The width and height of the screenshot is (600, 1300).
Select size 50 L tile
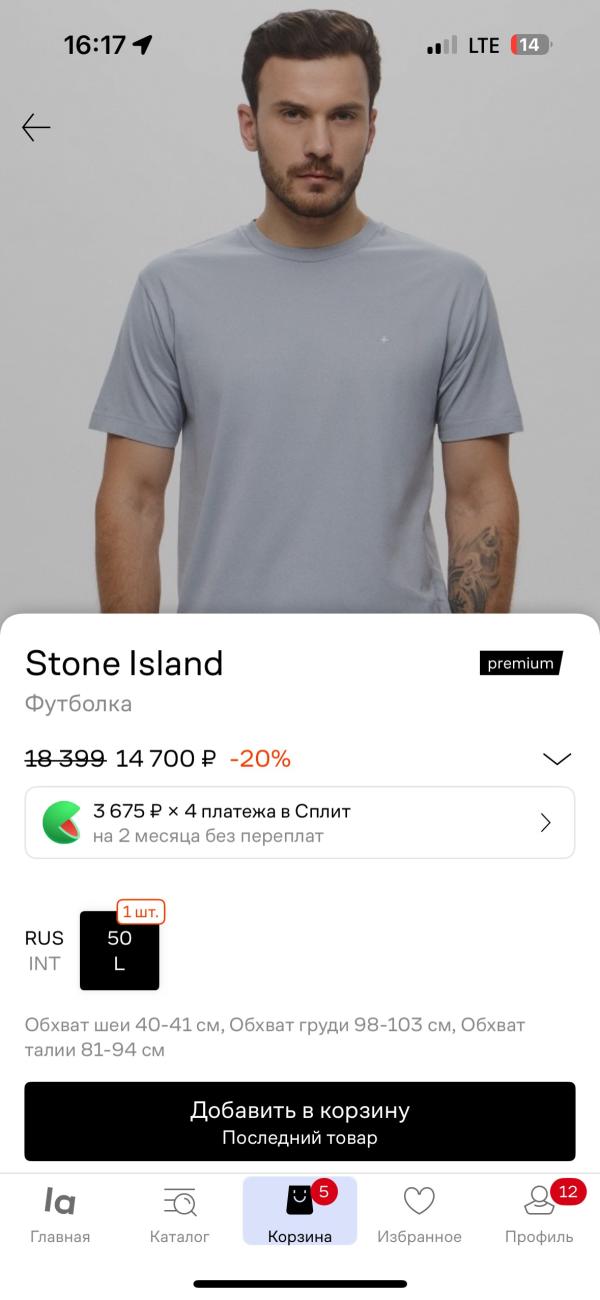click(x=119, y=950)
